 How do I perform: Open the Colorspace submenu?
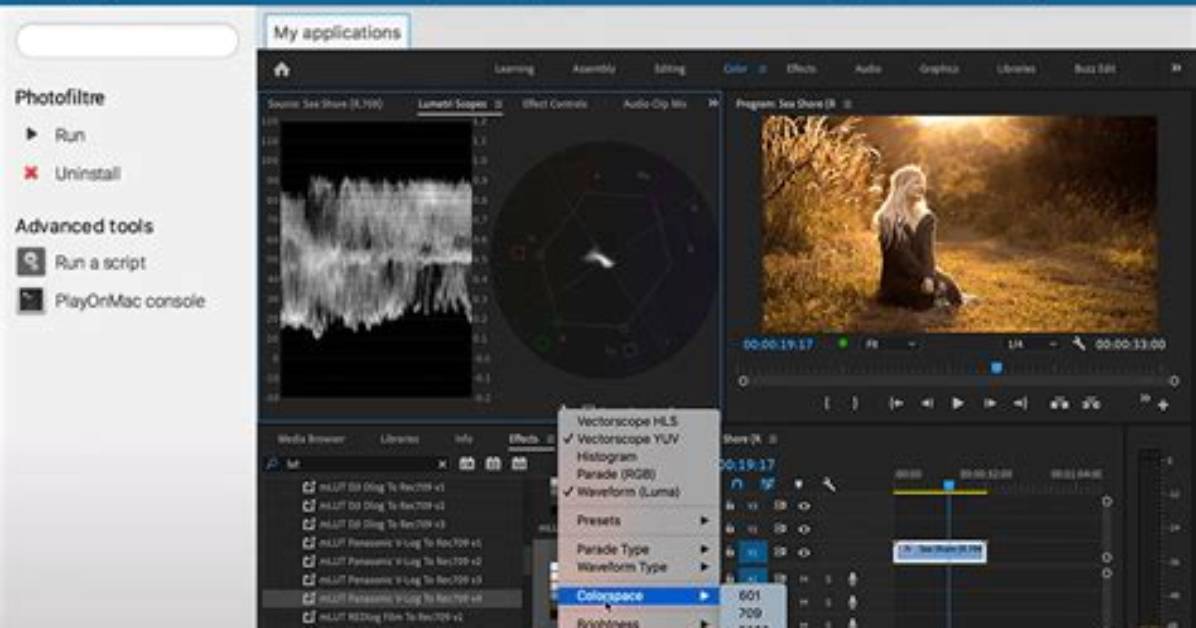point(638,596)
